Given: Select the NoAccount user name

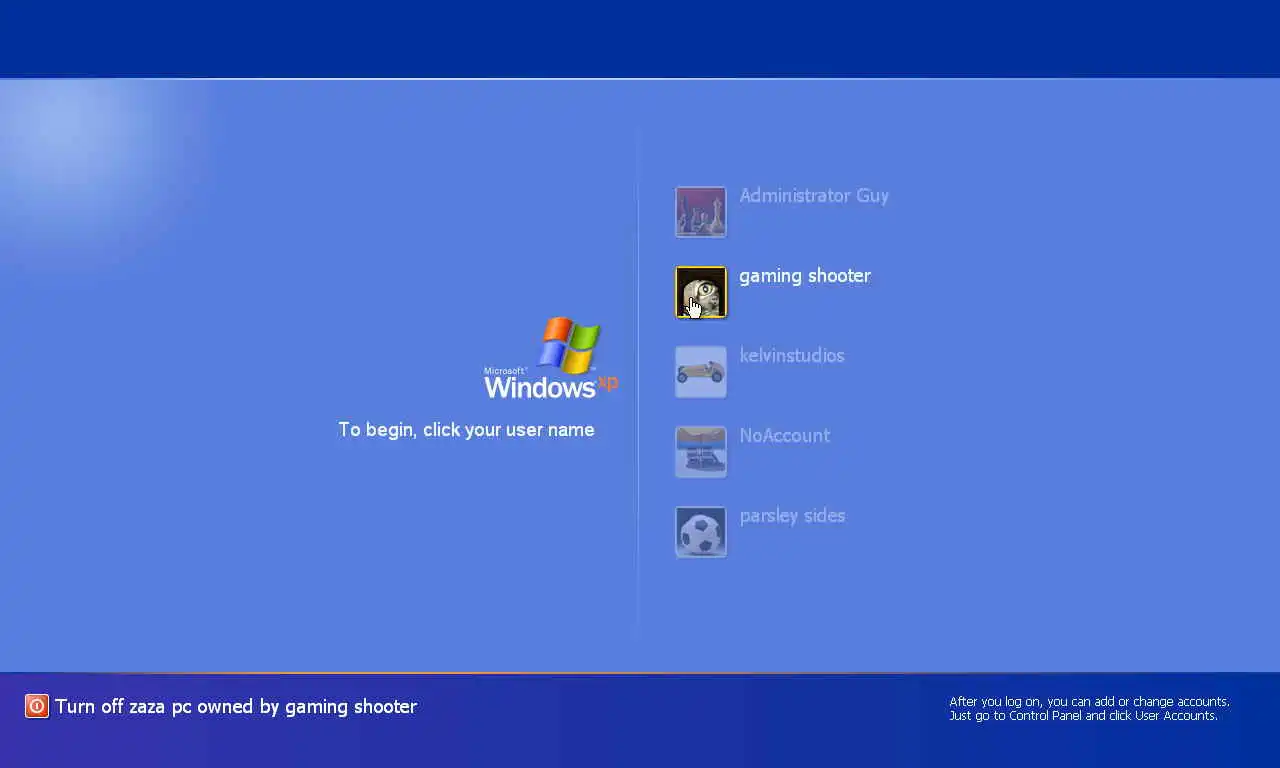Looking at the screenshot, I should 785,436.
